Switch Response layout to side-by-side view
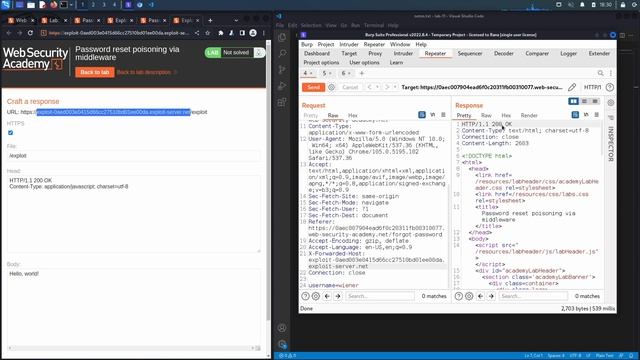Screen dimensions: 640x360 coord(573,101)
